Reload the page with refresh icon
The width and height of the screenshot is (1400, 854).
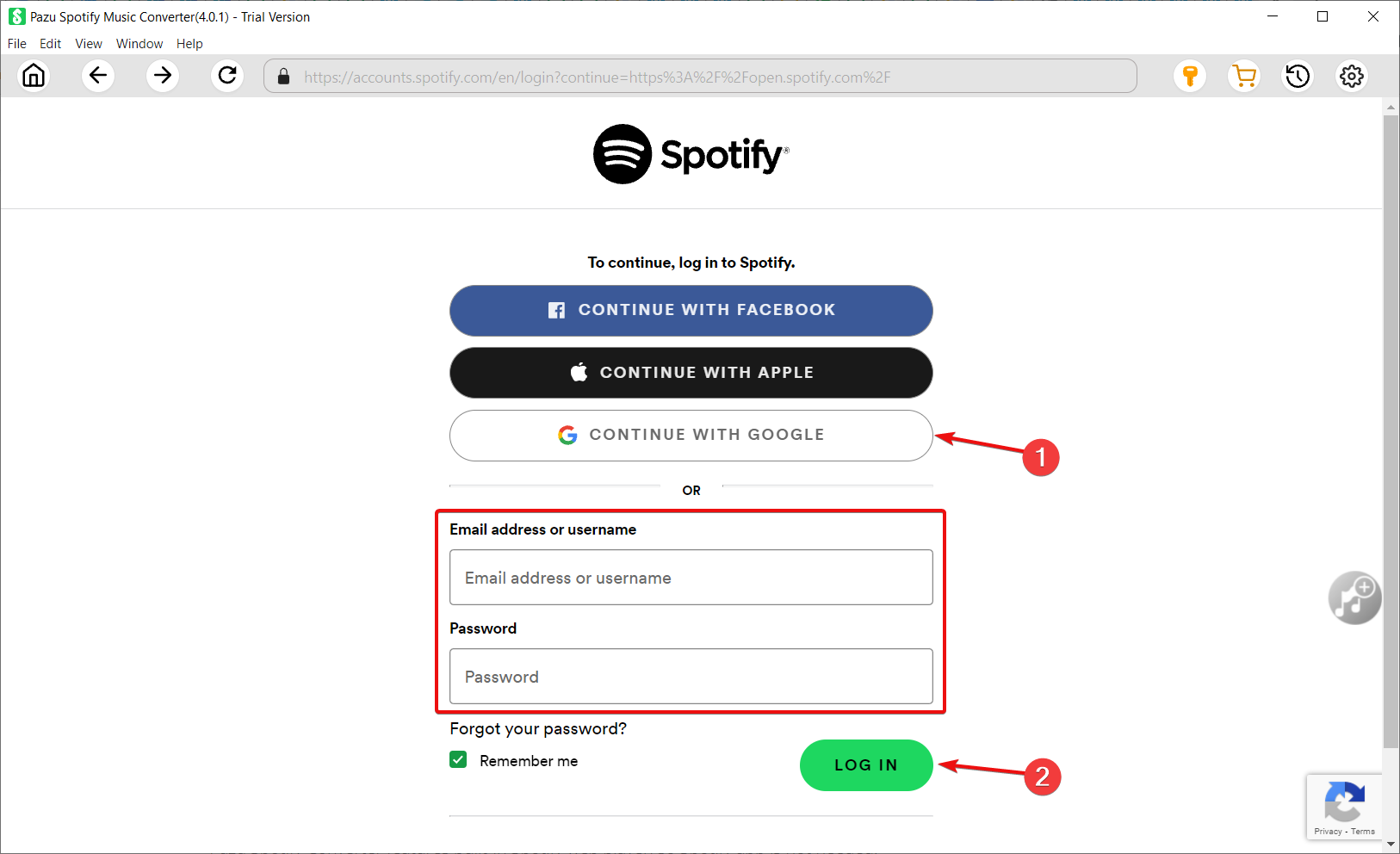pyautogui.click(x=227, y=76)
